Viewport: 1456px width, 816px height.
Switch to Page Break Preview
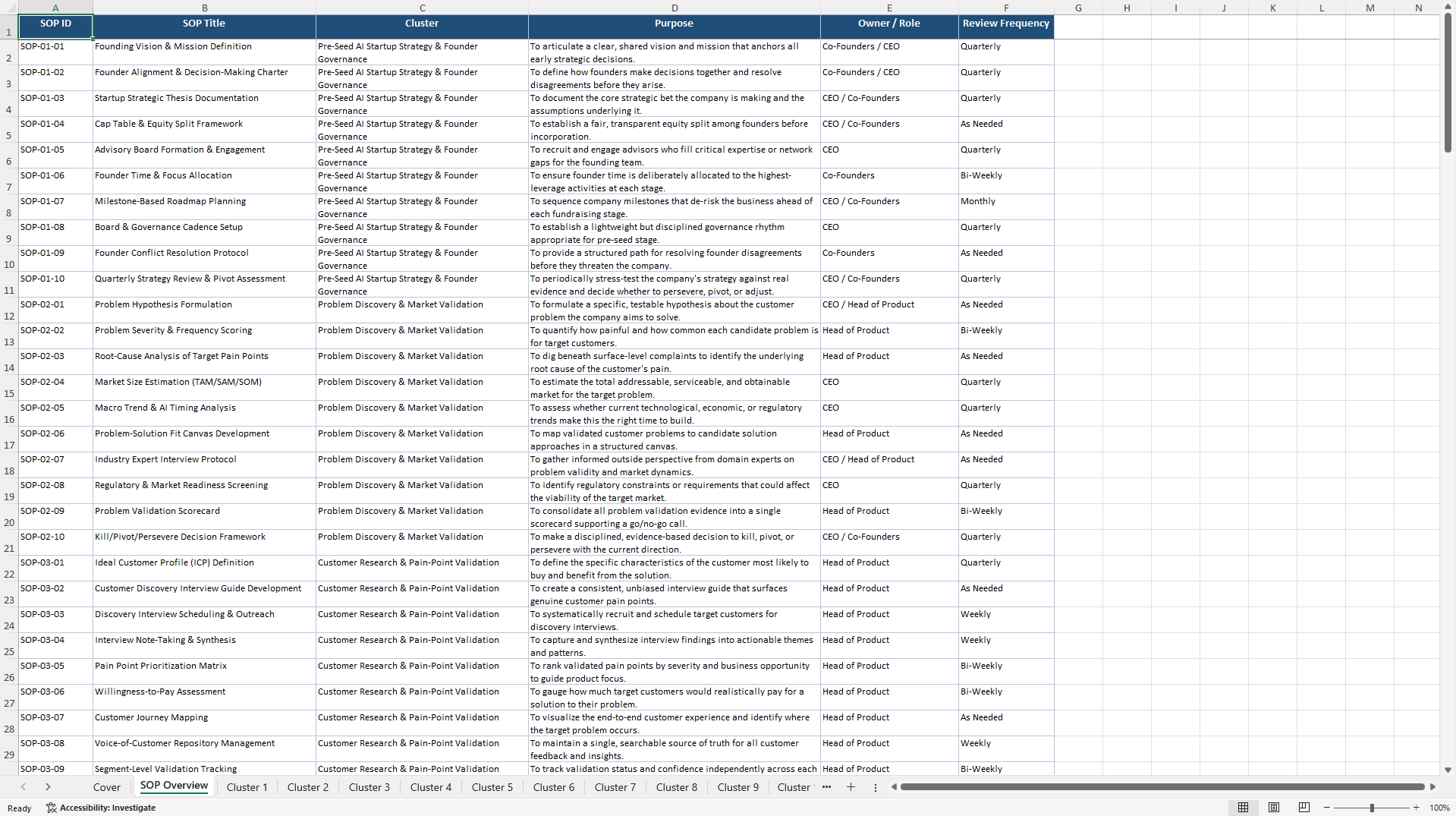click(x=1304, y=808)
